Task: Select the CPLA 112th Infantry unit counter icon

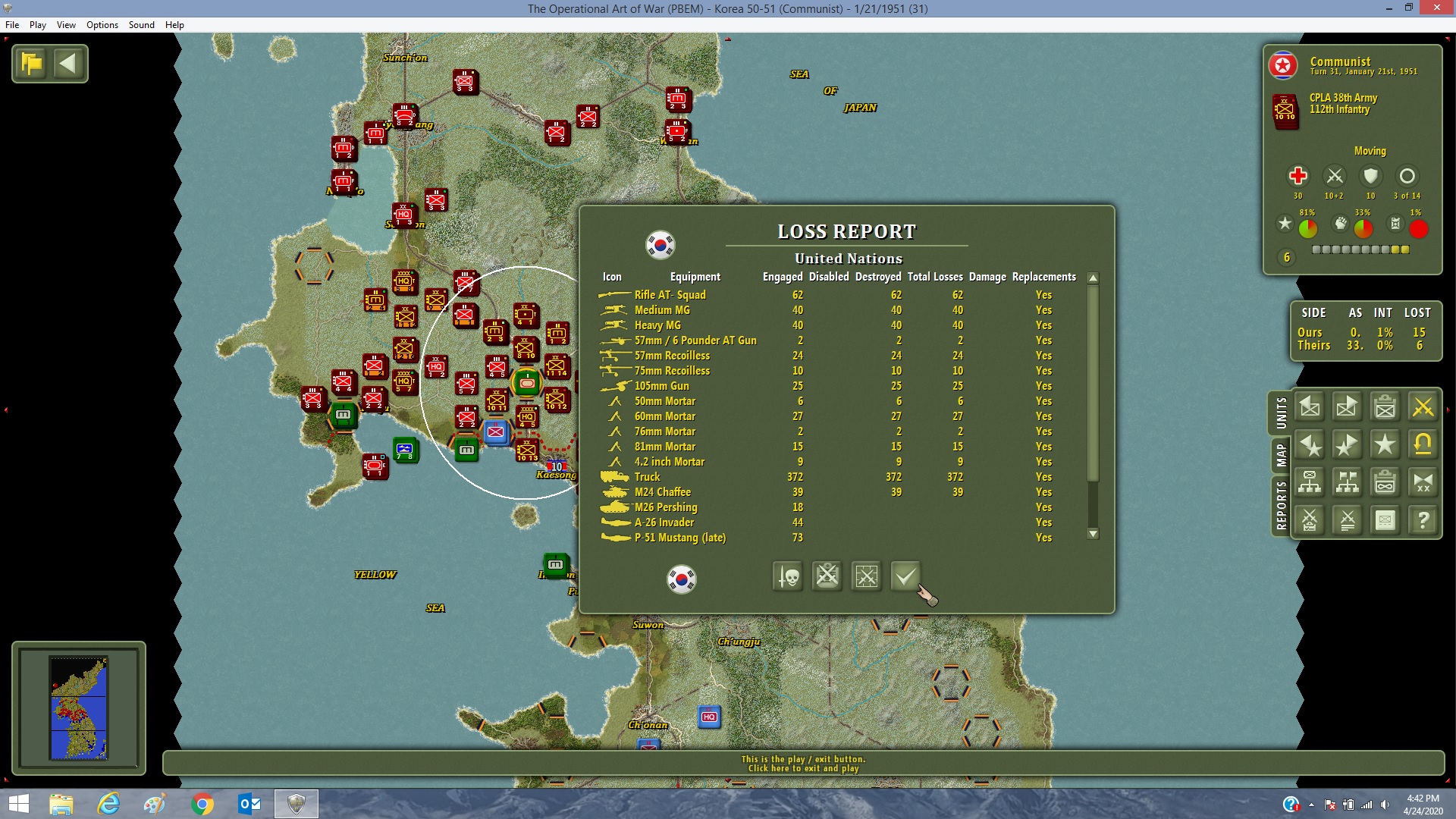Action: point(1285,111)
